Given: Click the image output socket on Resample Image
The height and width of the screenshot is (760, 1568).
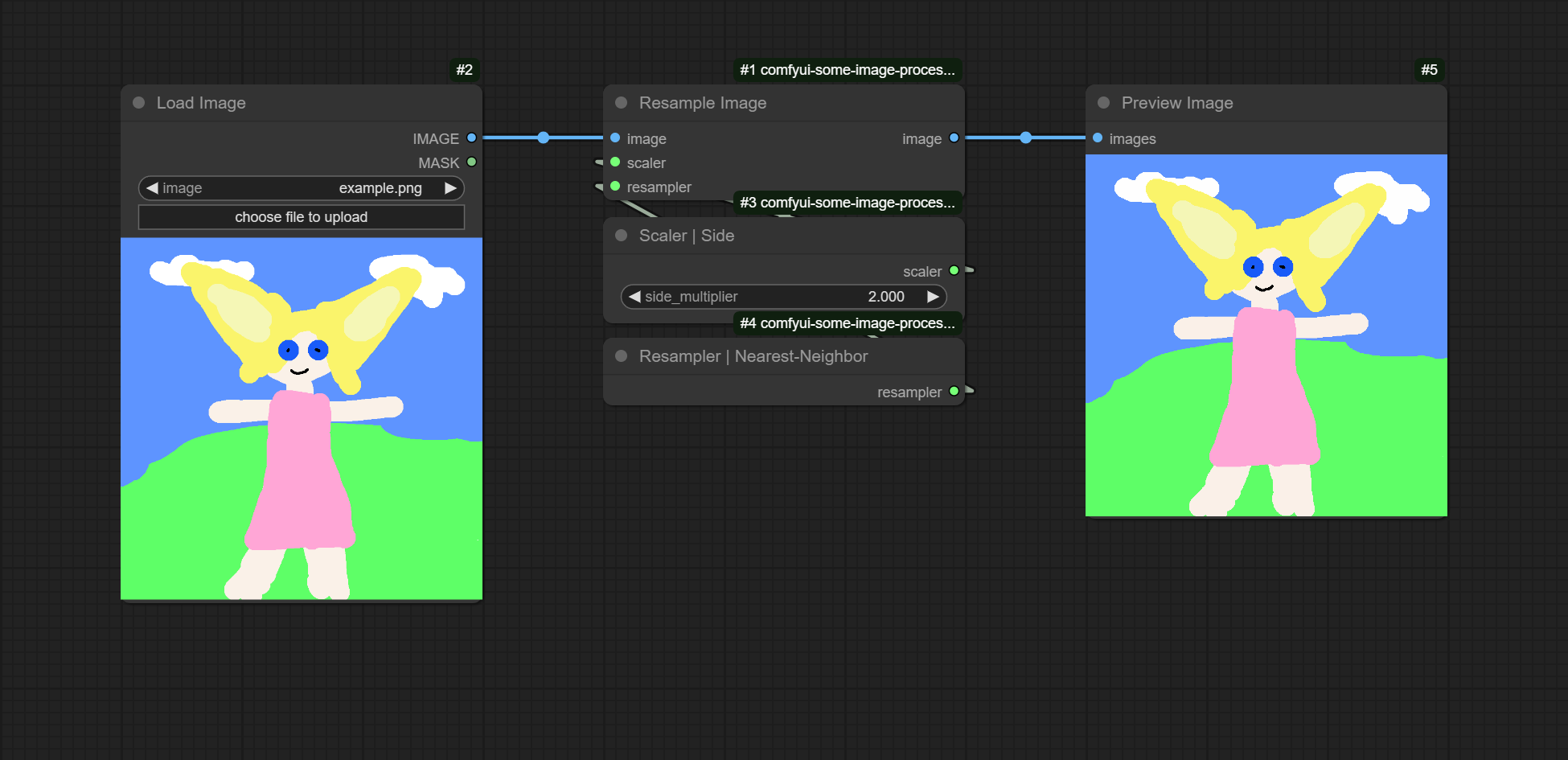Looking at the screenshot, I should pyautogui.click(x=954, y=138).
